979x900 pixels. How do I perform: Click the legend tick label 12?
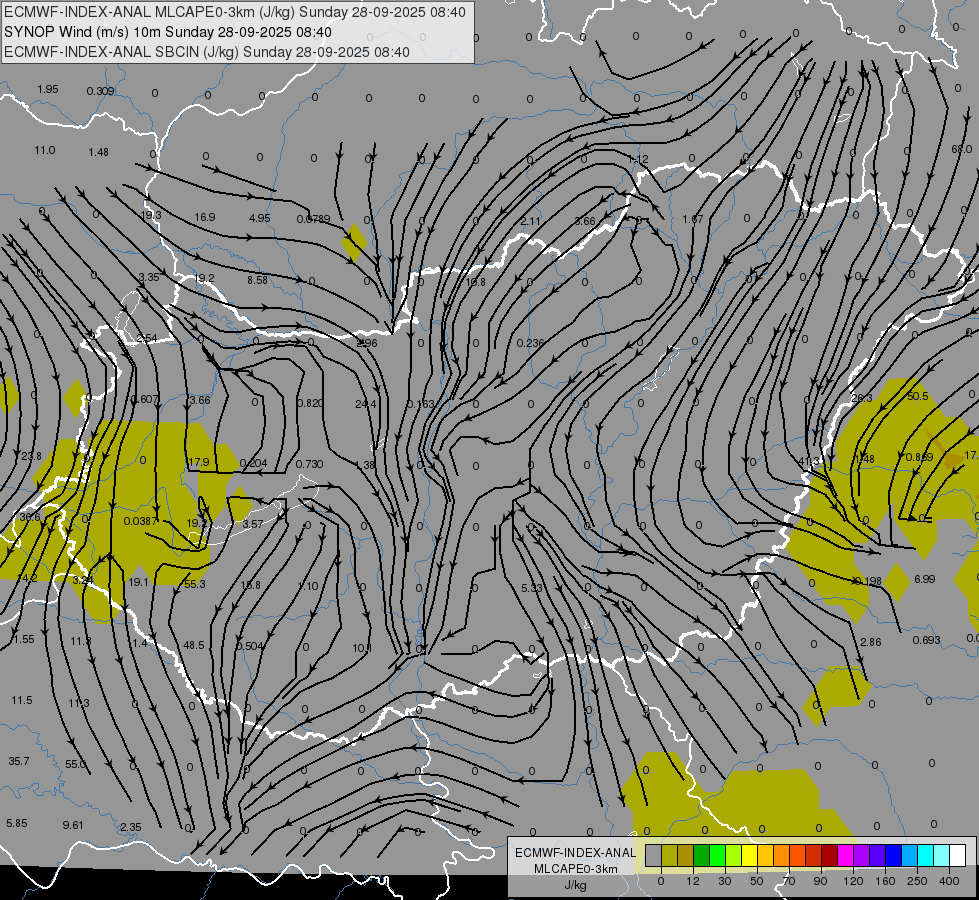point(693,881)
